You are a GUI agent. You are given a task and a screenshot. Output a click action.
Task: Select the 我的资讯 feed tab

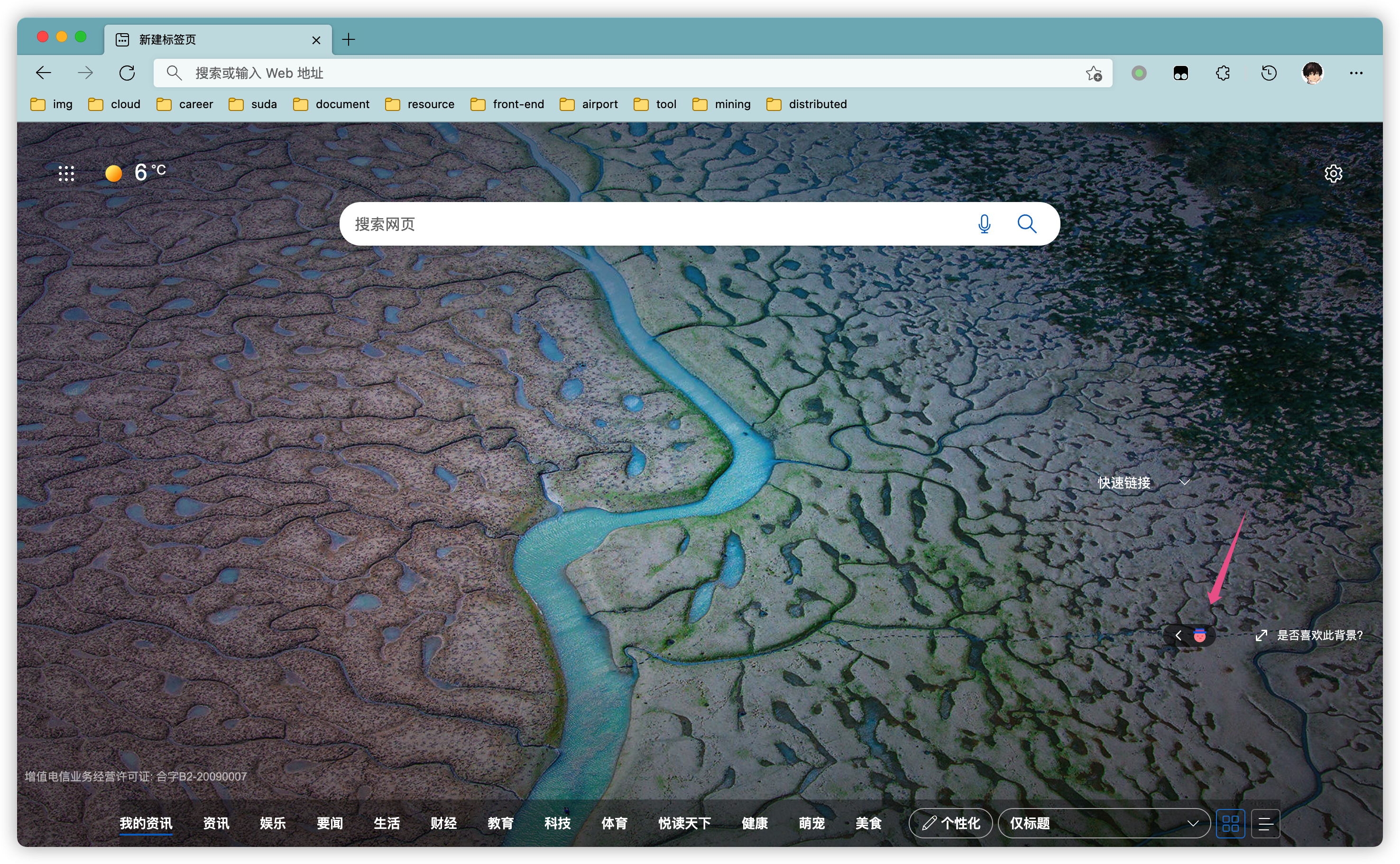coord(146,823)
